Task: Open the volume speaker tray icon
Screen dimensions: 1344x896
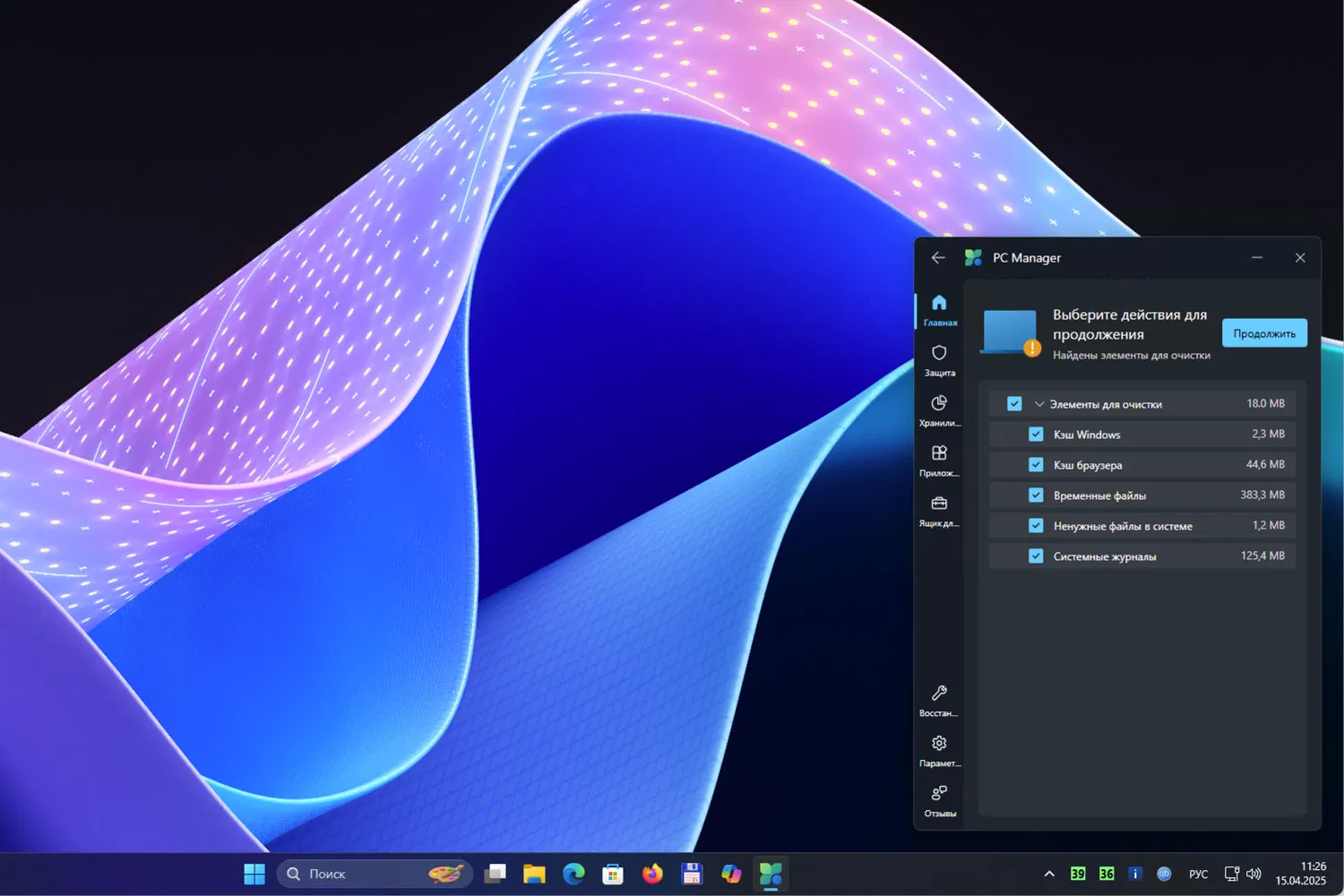Action: pos(1254,874)
